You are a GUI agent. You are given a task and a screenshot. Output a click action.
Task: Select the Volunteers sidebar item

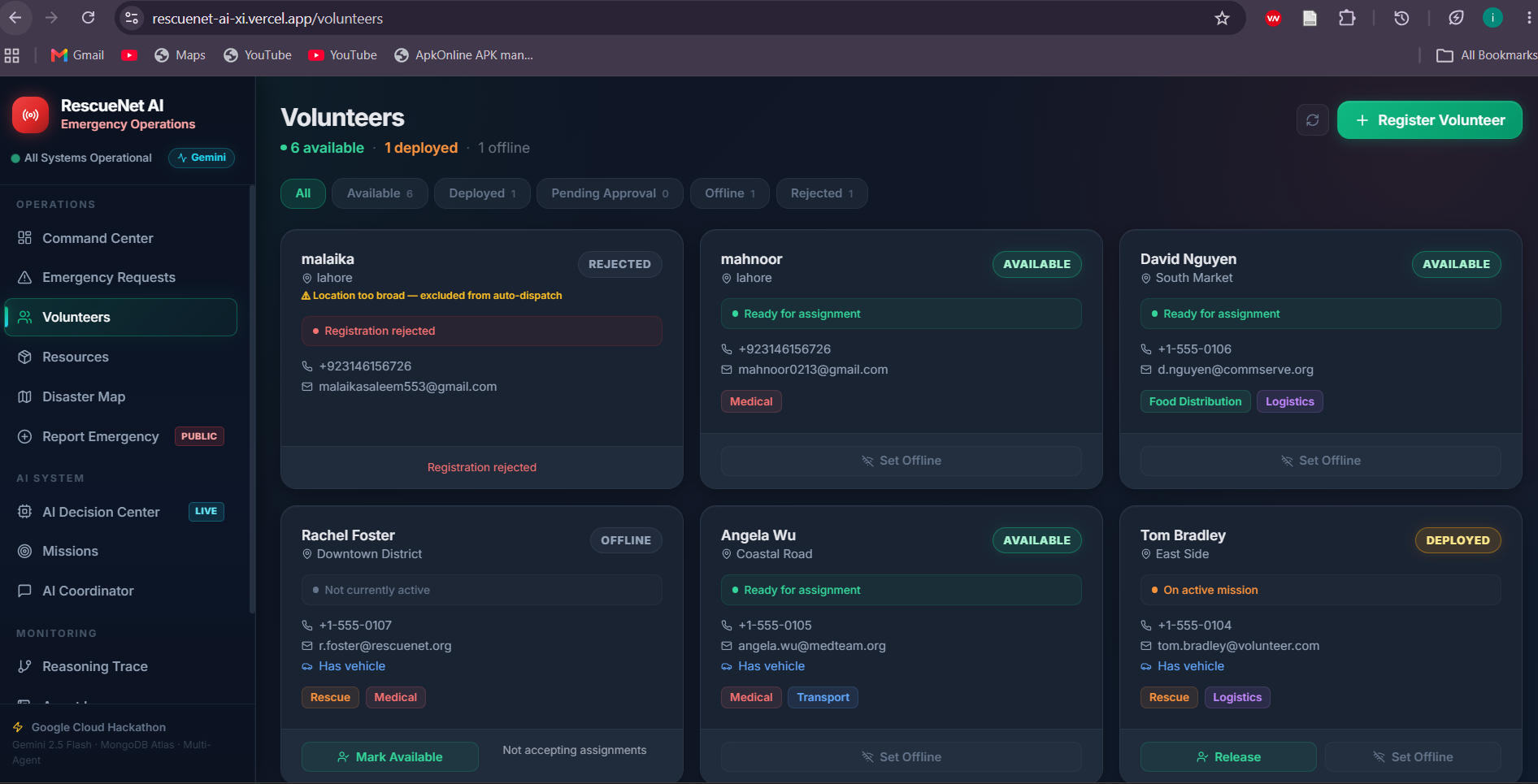coord(121,317)
